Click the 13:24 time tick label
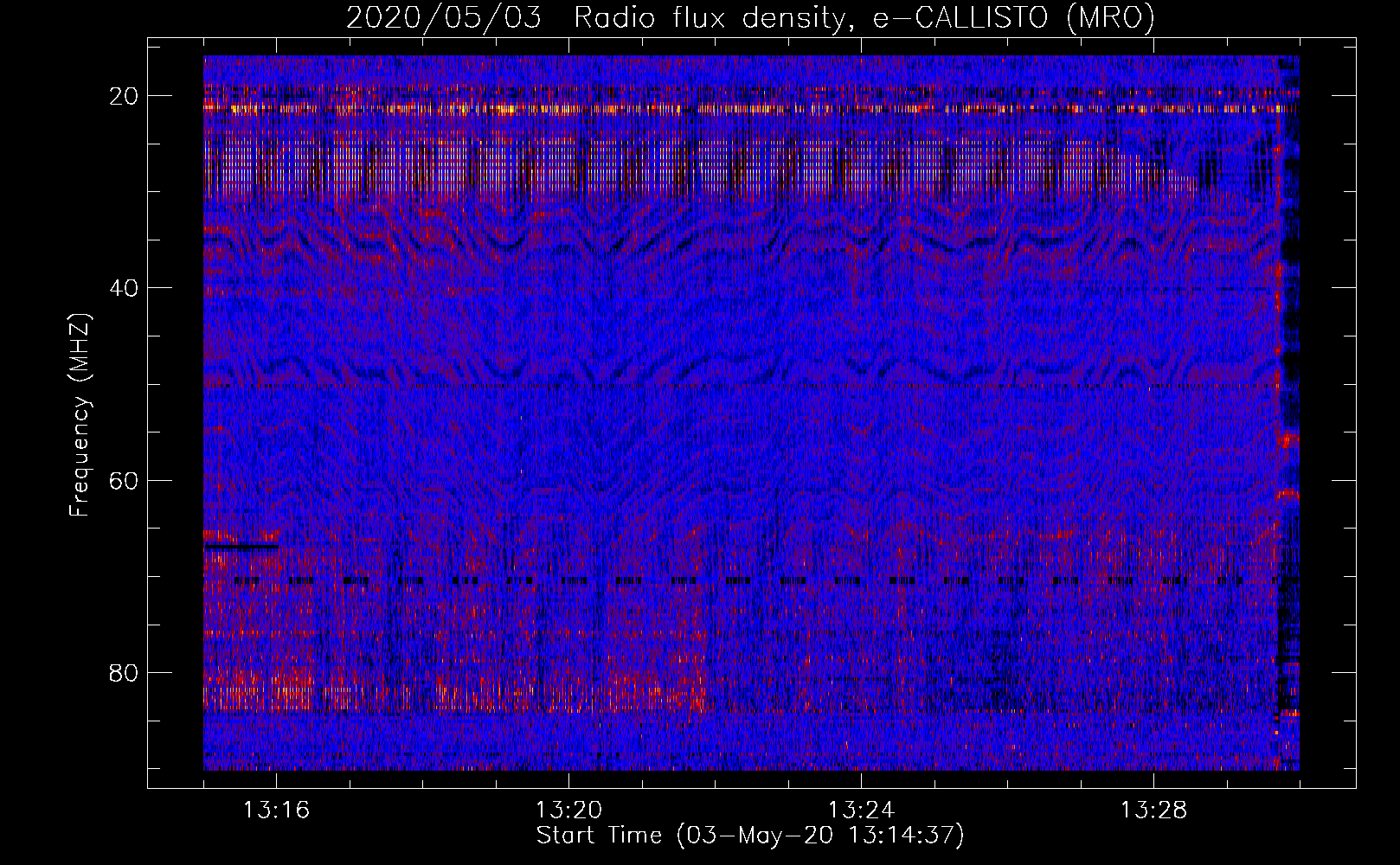 click(x=861, y=811)
